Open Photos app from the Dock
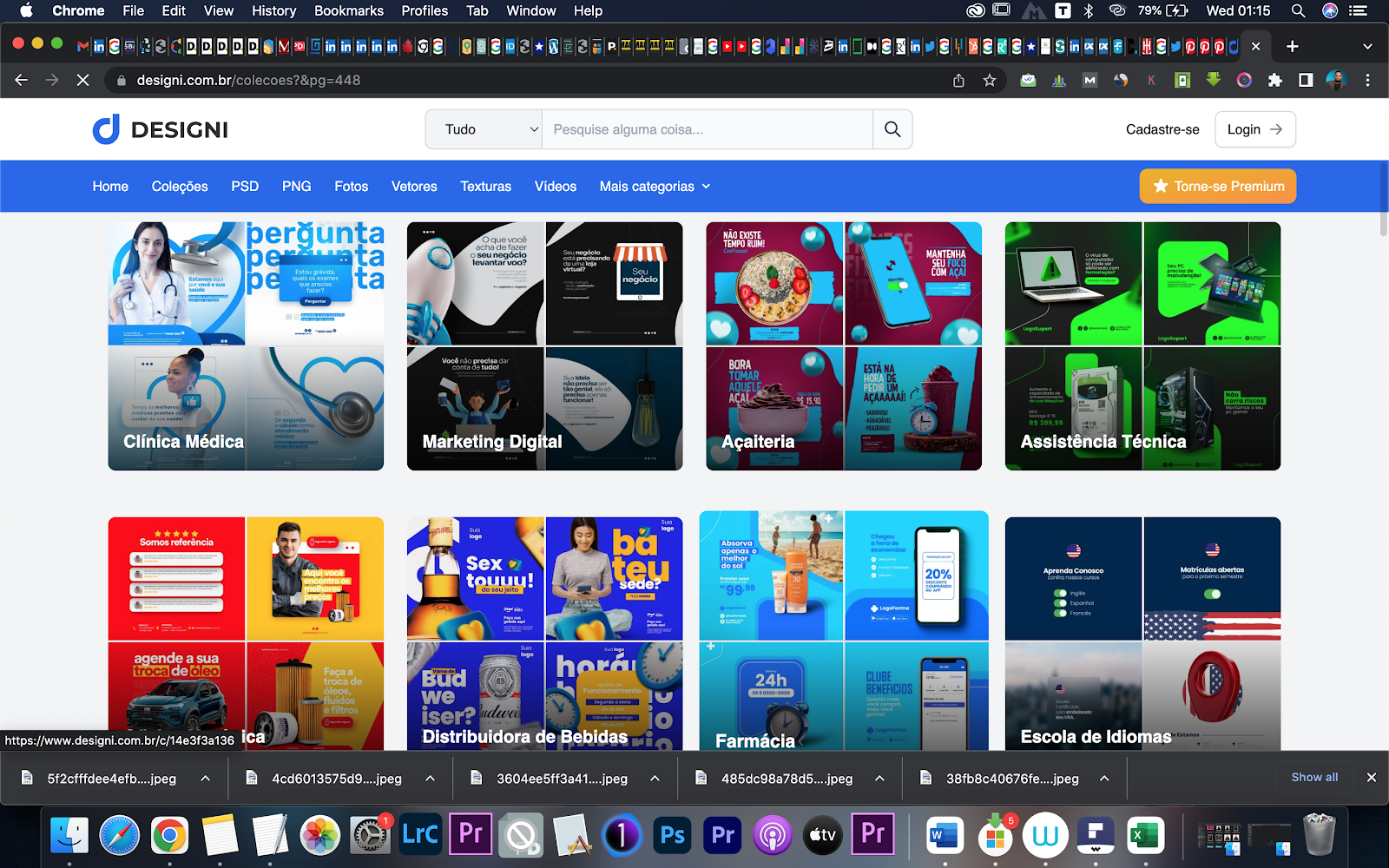The image size is (1389, 868). 320,835
